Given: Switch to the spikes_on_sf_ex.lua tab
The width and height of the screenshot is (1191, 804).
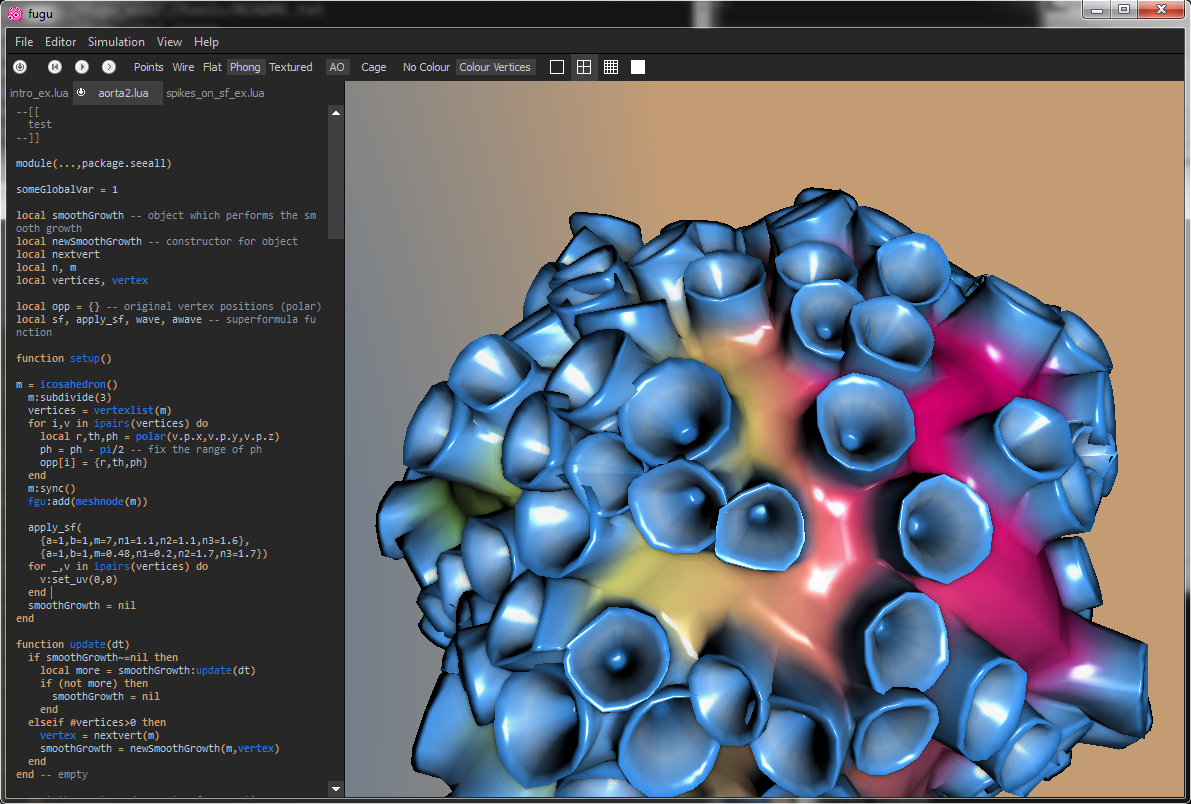Looking at the screenshot, I should point(215,93).
